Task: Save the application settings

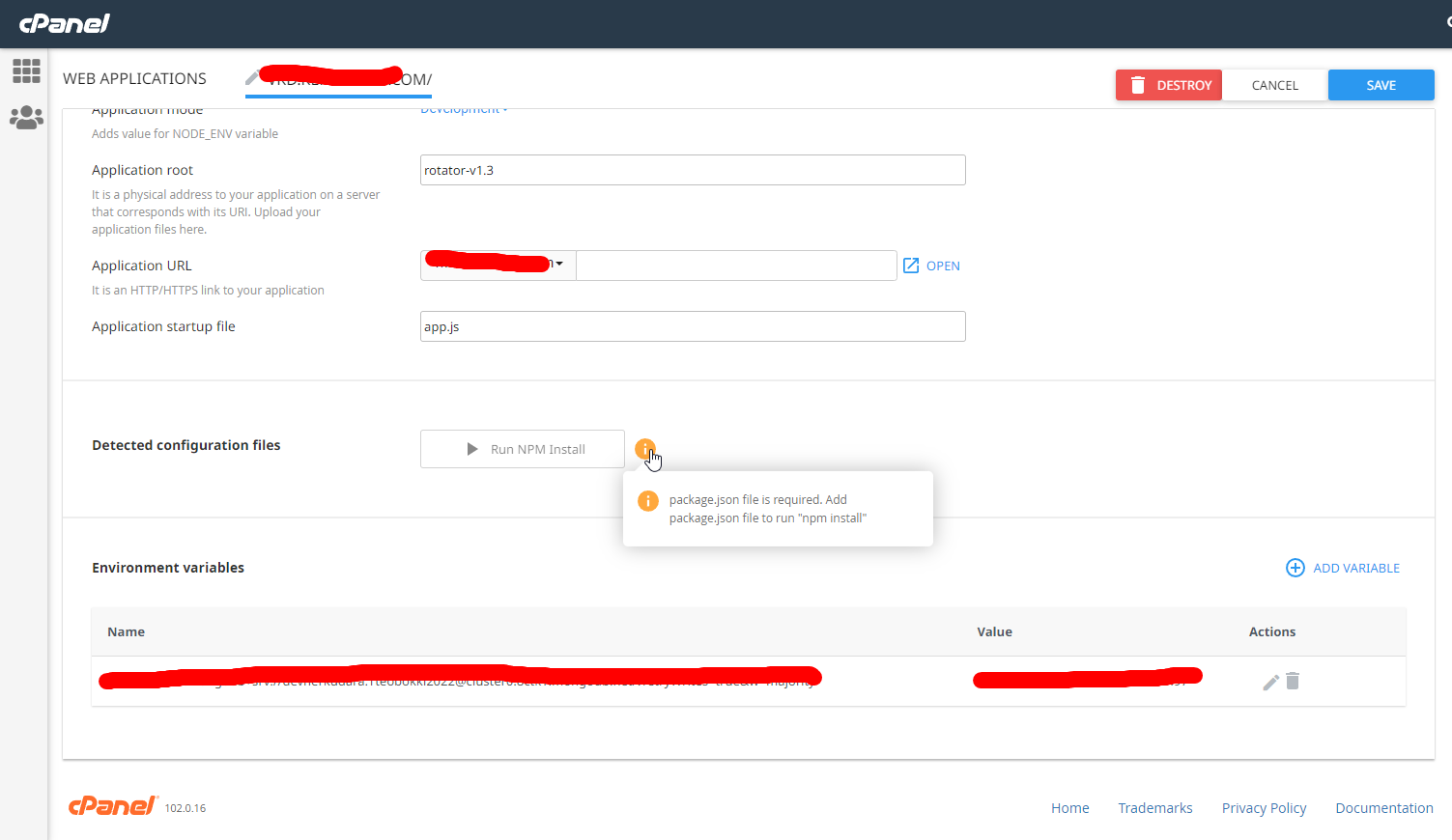Action: pos(1381,85)
